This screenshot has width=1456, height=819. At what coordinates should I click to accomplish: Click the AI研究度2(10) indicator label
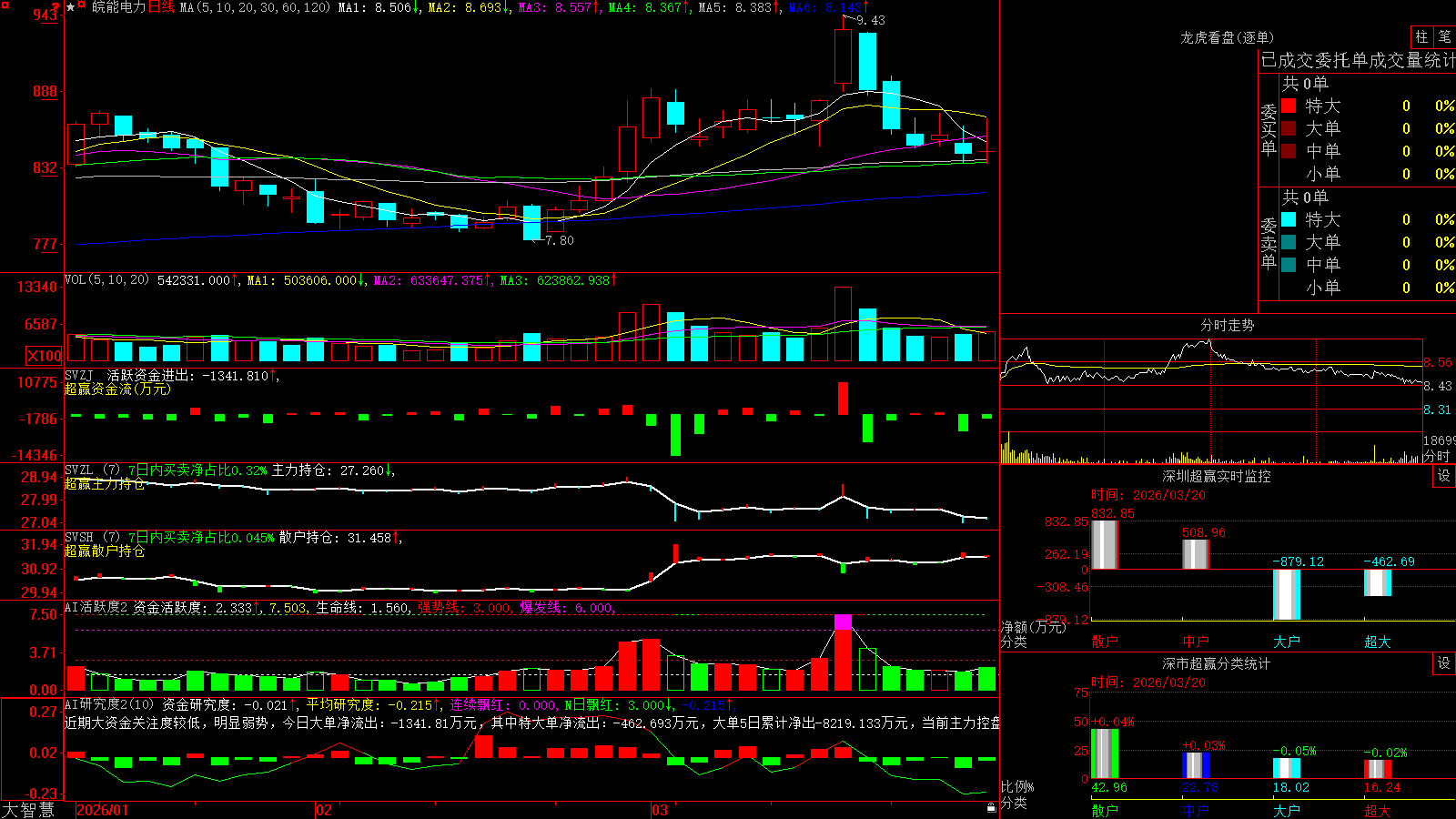point(110,704)
